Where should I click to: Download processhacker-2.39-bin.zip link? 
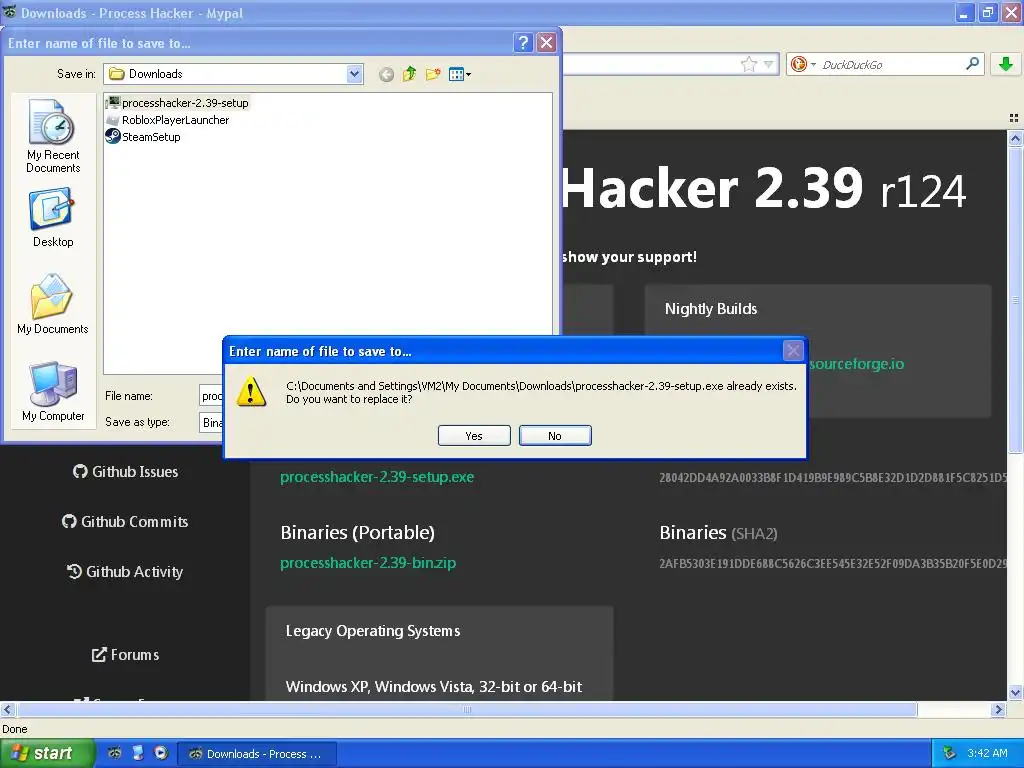[368, 563]
